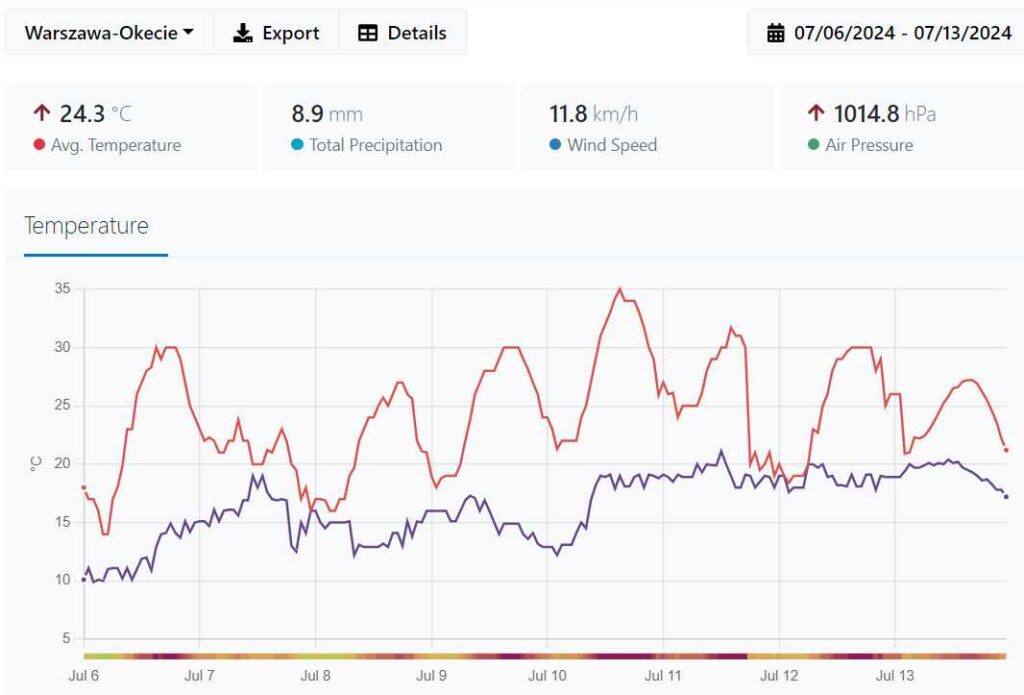This screenshot has width=1024, height=695.
Task: Click the blue Wind Speed legend dot
Action: pos(555,145)
